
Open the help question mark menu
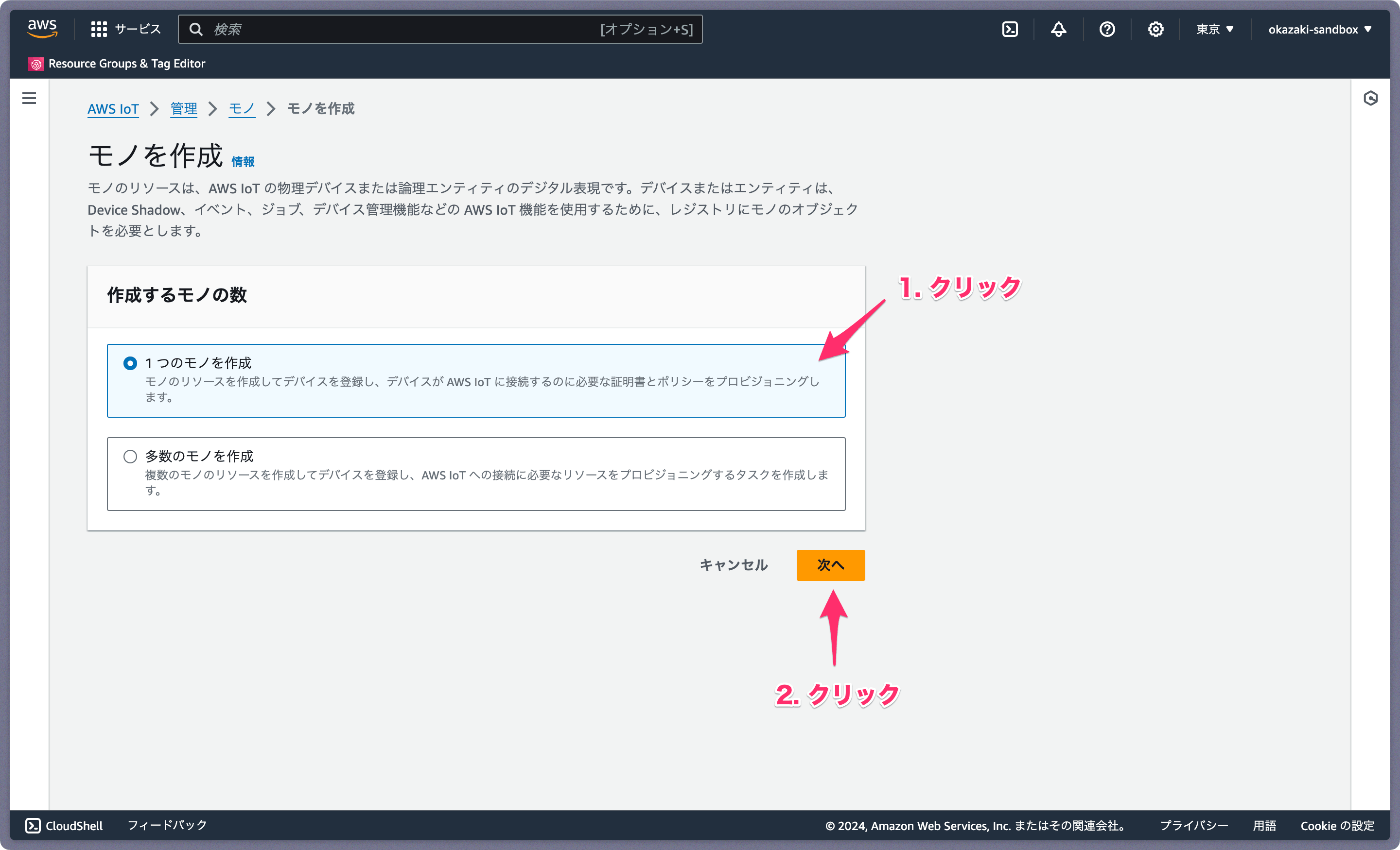[1107, 29]
